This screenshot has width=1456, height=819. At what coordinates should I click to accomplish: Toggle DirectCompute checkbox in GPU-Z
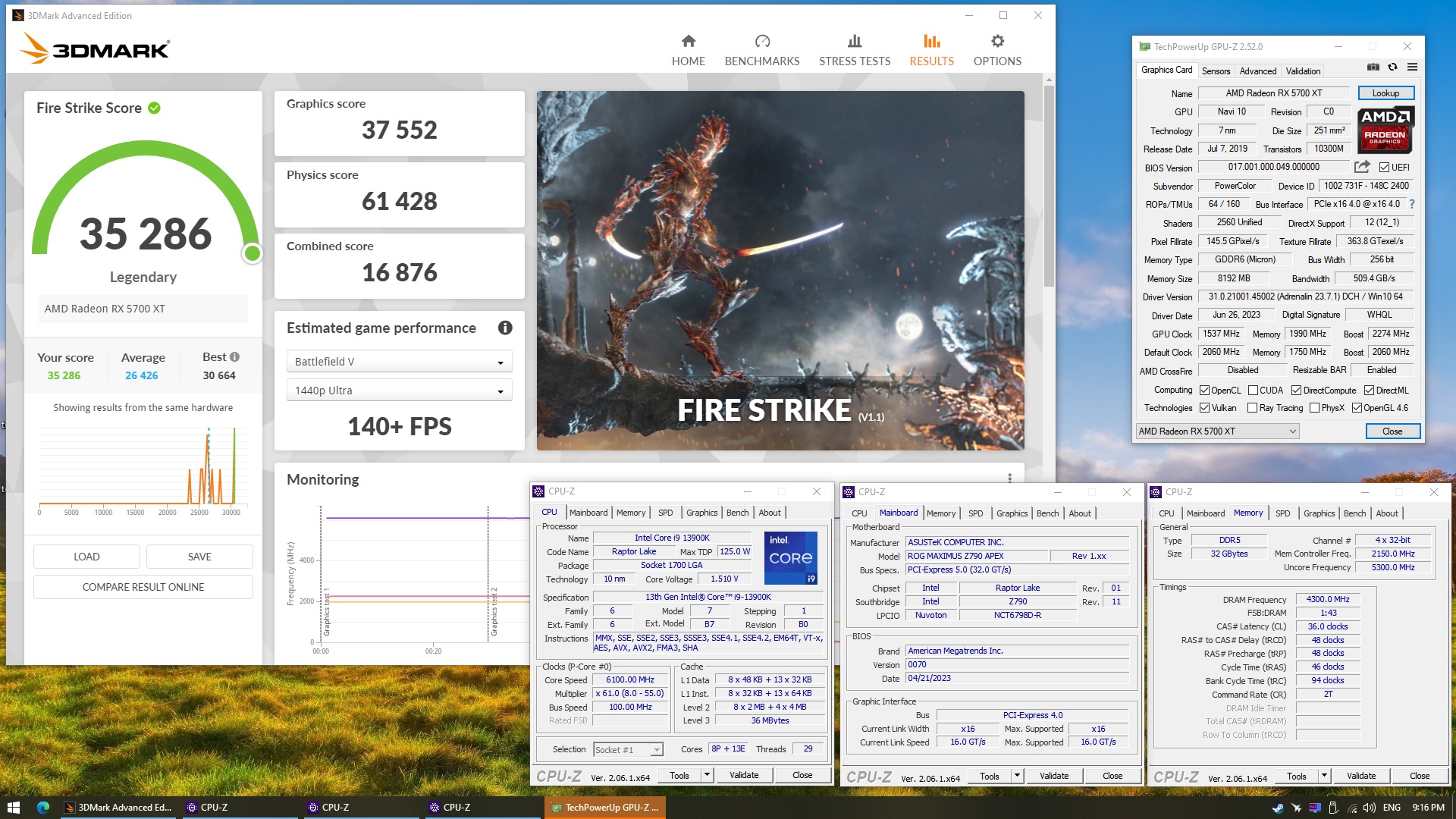(1296, 391)
